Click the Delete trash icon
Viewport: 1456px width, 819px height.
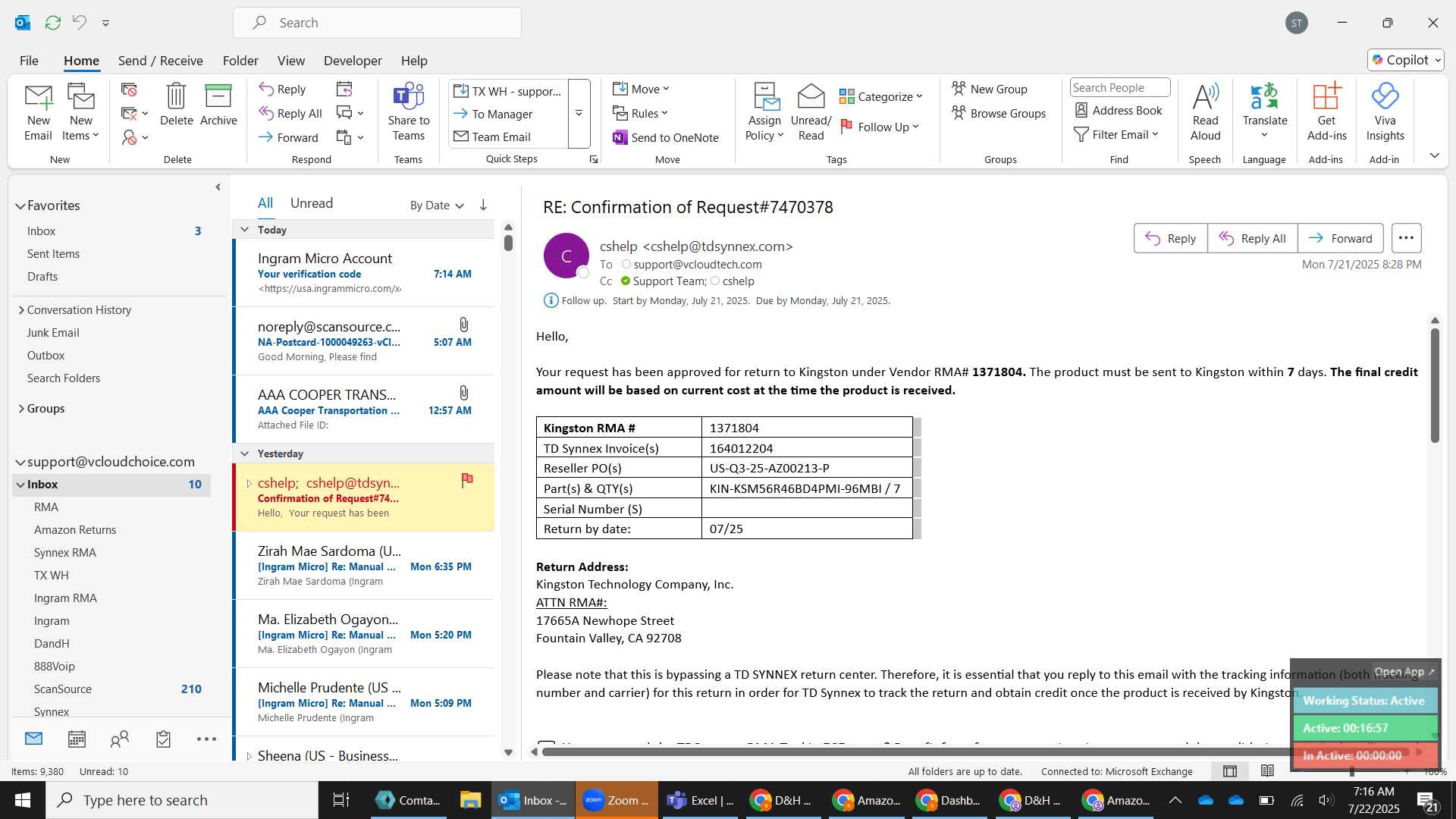[x=176, y=105]
